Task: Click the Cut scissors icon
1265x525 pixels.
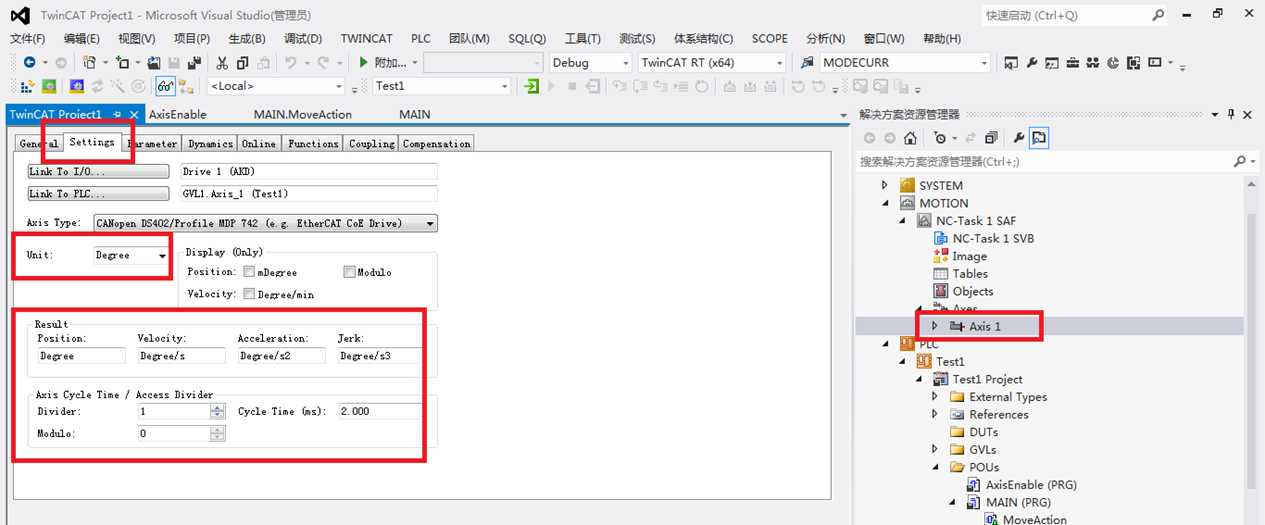Action: click(x=222, y=62)
